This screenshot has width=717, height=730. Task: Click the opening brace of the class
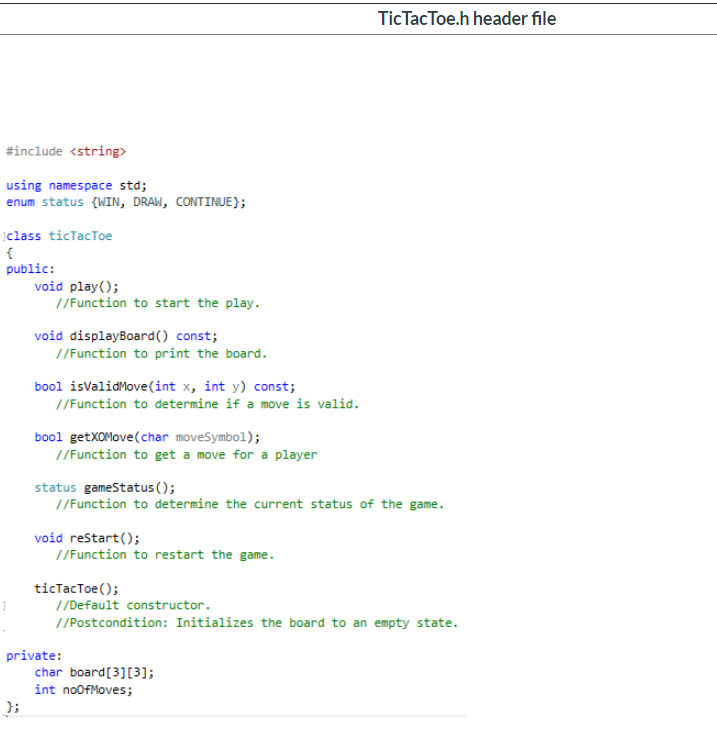pyautogui.click(x=9, y=253)
